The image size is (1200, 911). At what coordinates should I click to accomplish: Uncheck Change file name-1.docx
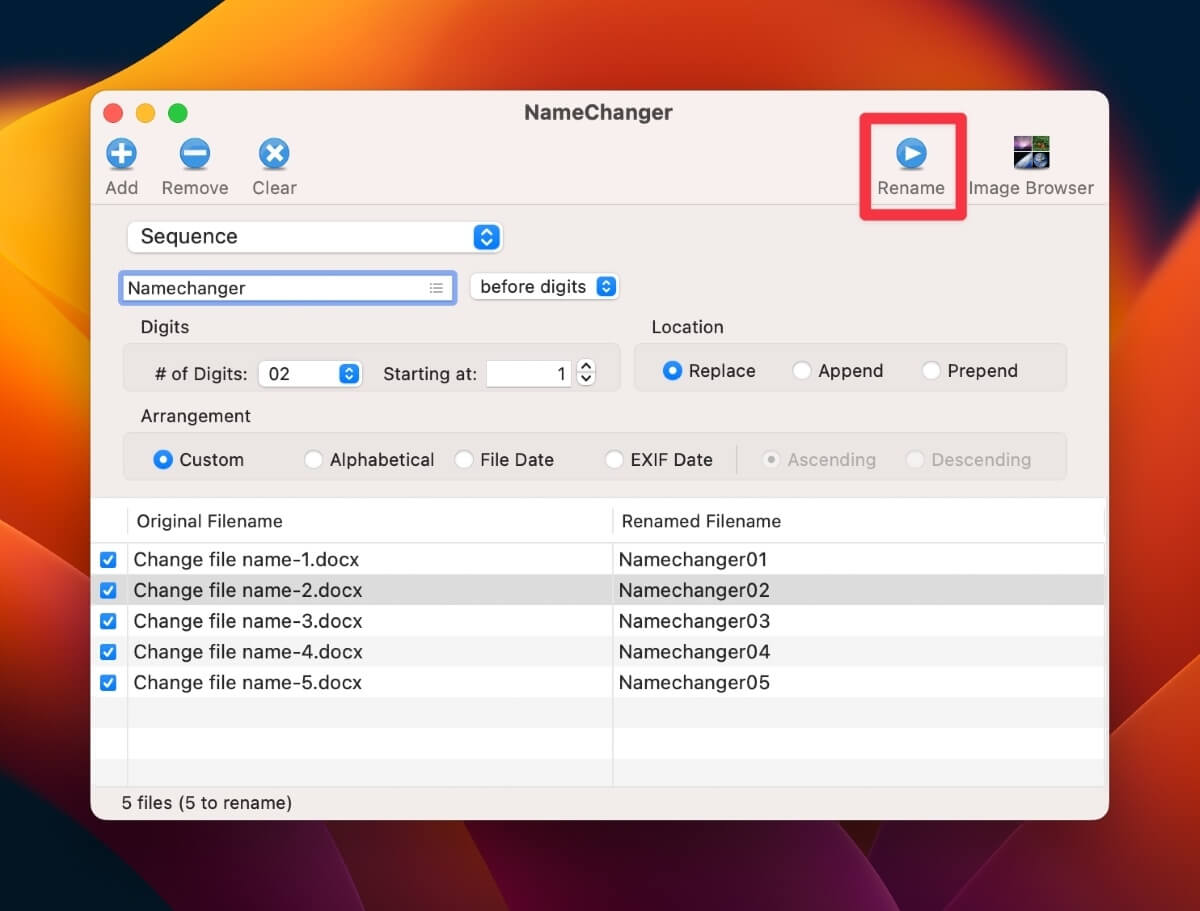[108, 559]
